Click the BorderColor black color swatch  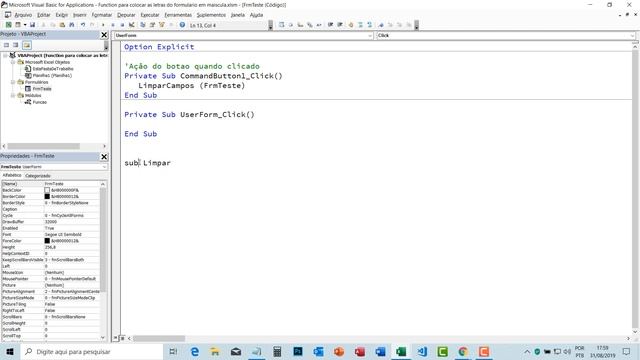click(x=47, y=196)
